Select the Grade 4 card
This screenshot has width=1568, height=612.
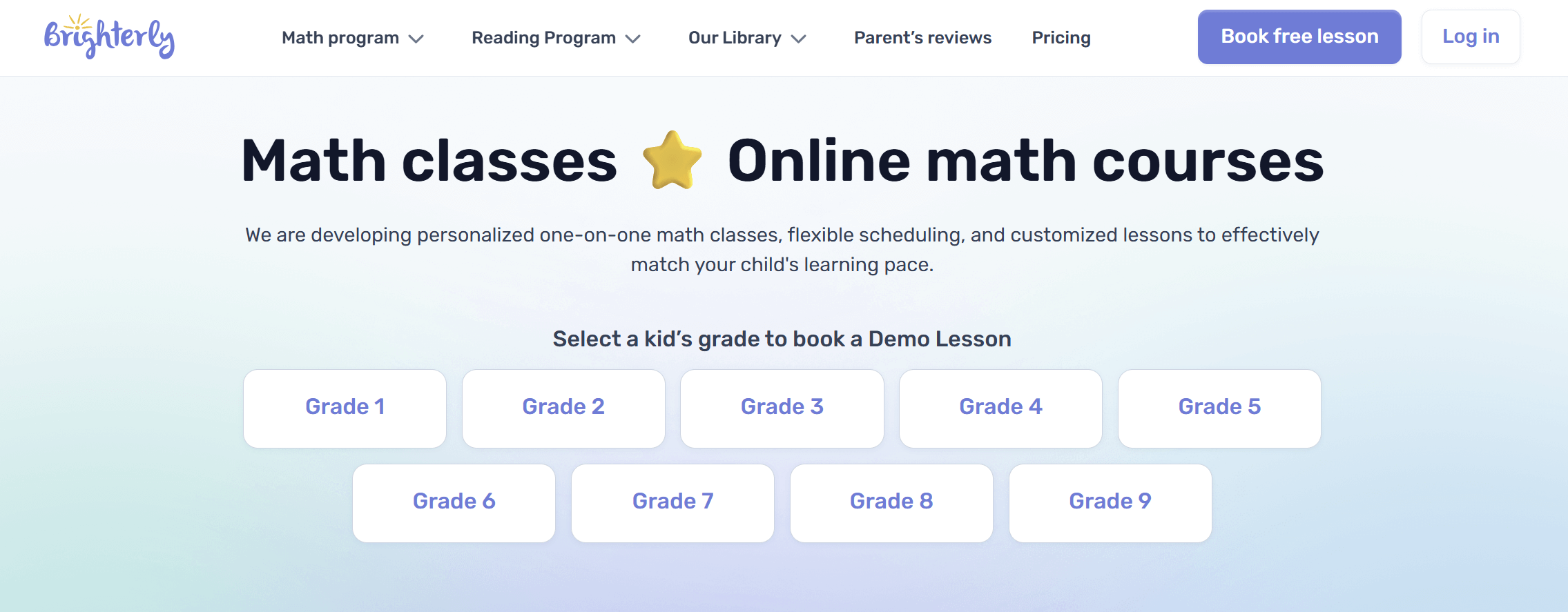click(1000, 408)
